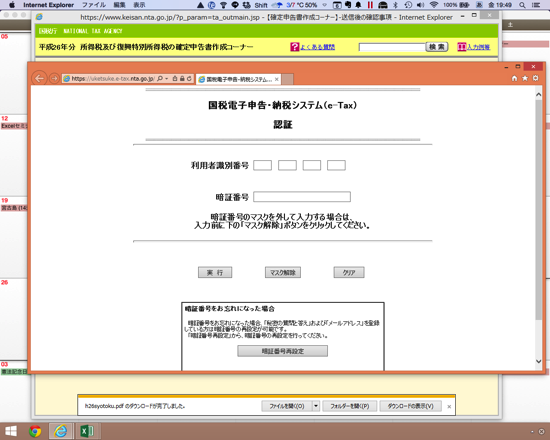Screen dimensions: 550x440
Task: Click 入力例 link in background window
Action: click(478, 47)
